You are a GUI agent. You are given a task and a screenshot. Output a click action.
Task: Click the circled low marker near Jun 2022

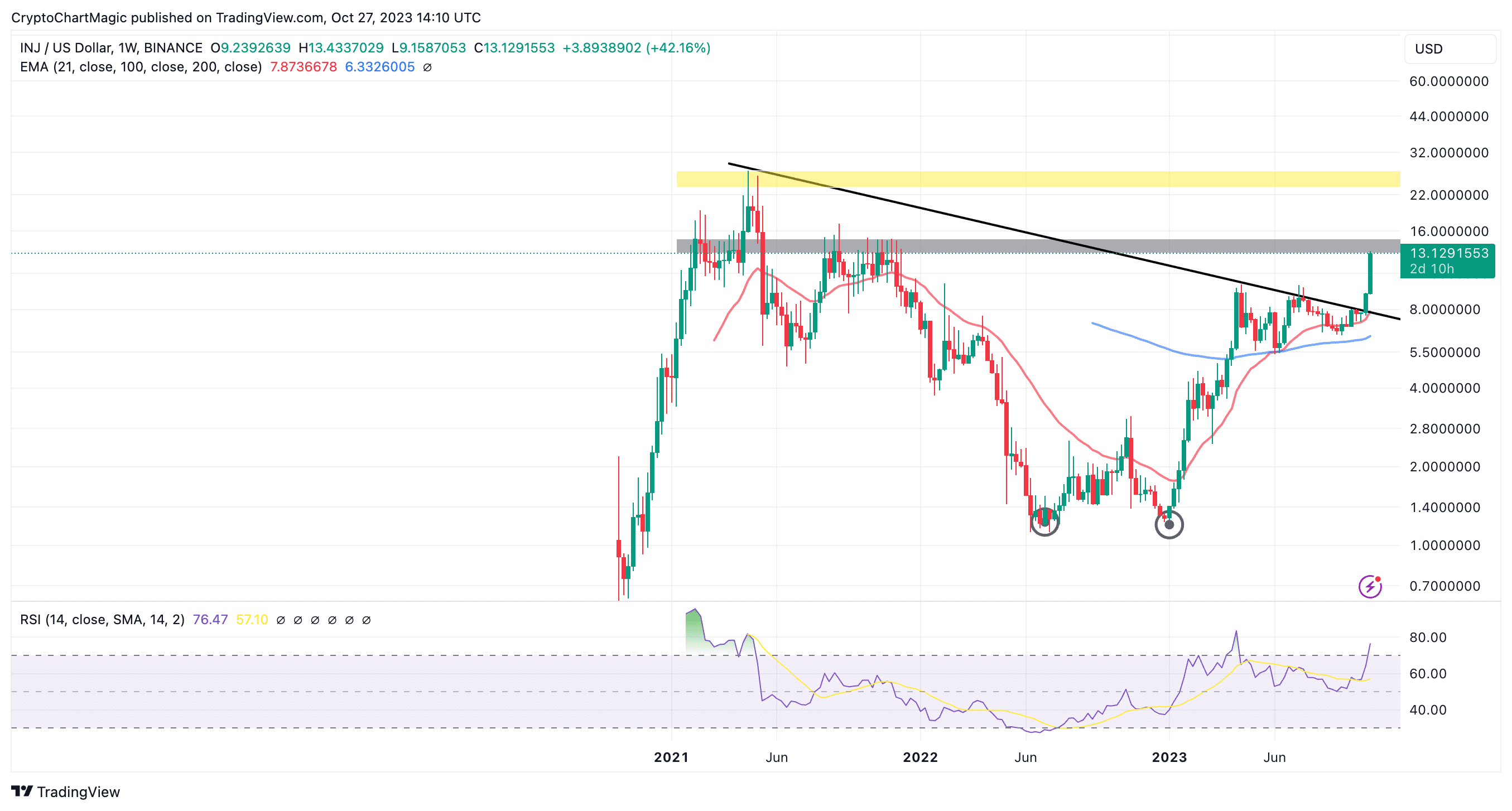click(x=1044, y=521)
